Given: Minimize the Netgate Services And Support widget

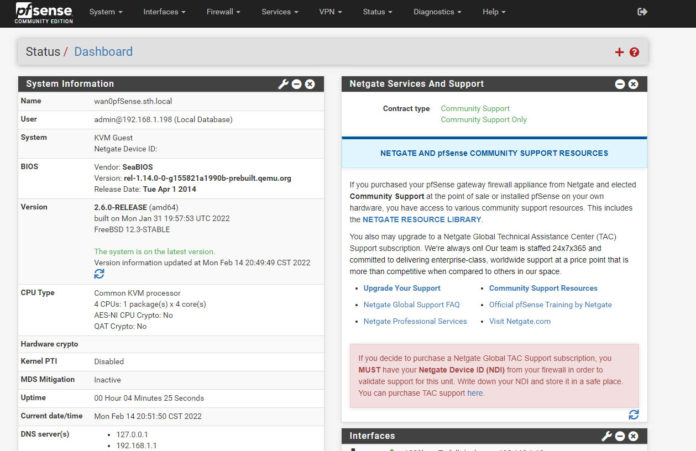Looking at the screenshot, I should pyautogui.click(x=620, y=84).
